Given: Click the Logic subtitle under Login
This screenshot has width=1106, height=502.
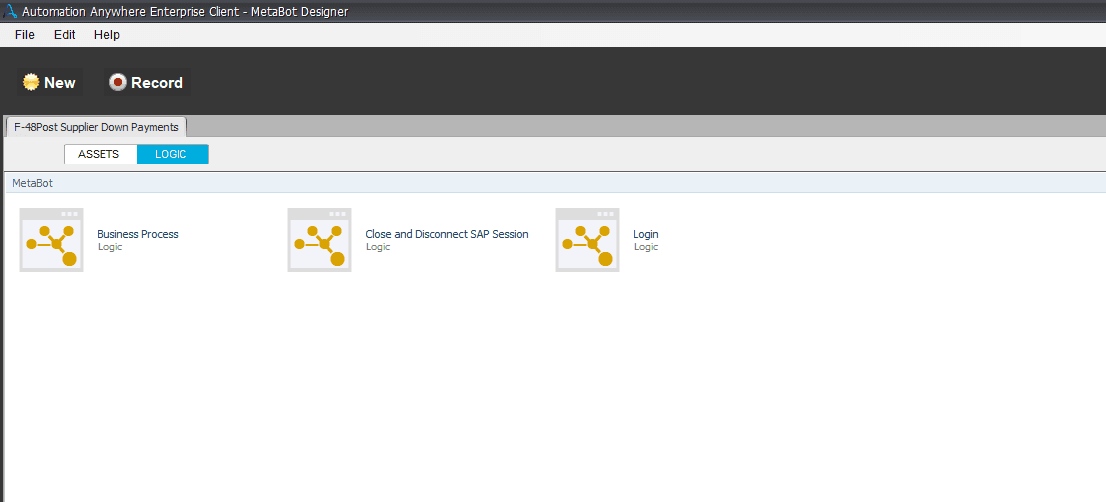Looking at the screenshot, I should pyautogui.click(x=646, y=247).
